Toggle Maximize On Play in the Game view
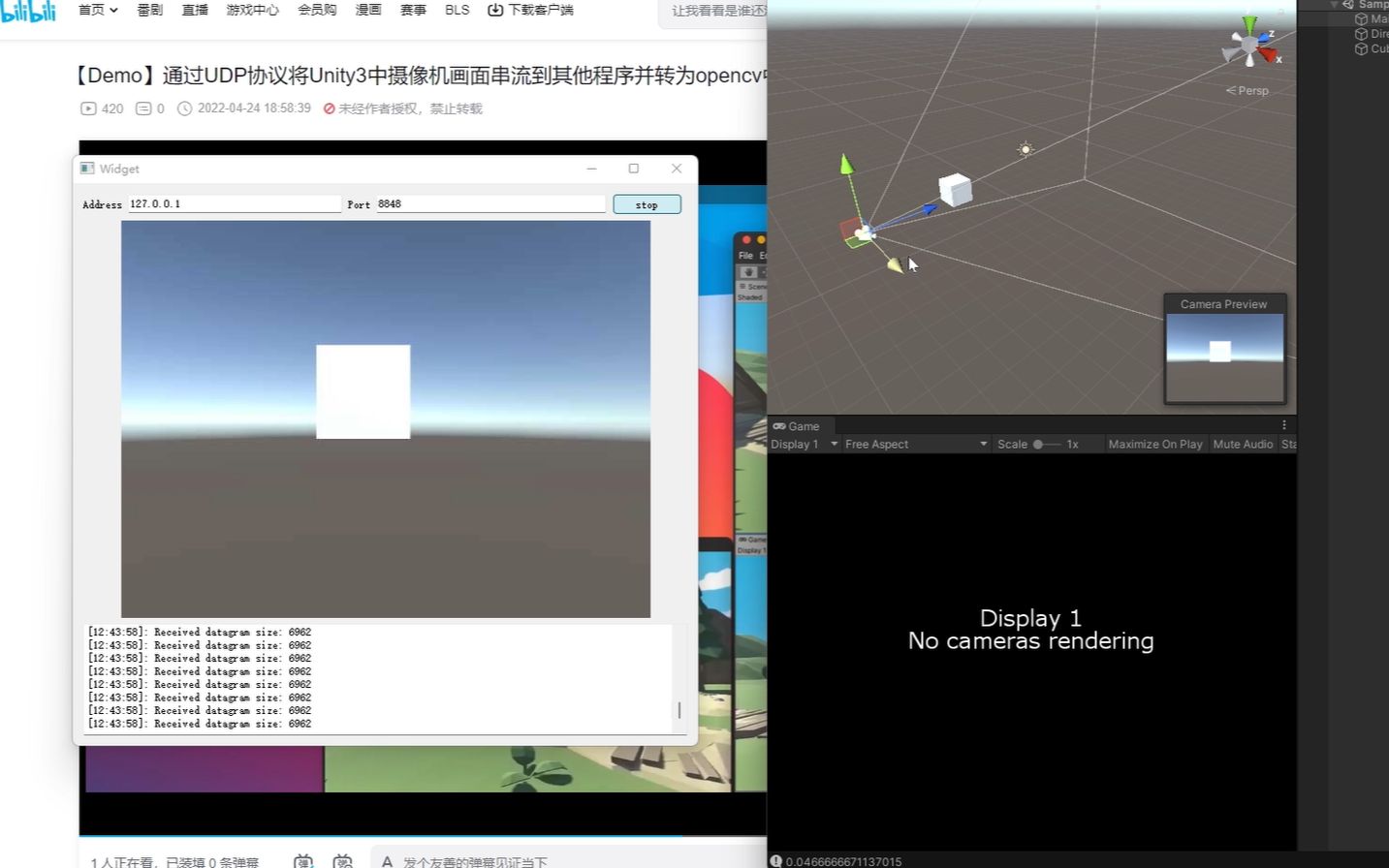The width and height of the screenshot is (1389, 868). tap(1154, 444)
